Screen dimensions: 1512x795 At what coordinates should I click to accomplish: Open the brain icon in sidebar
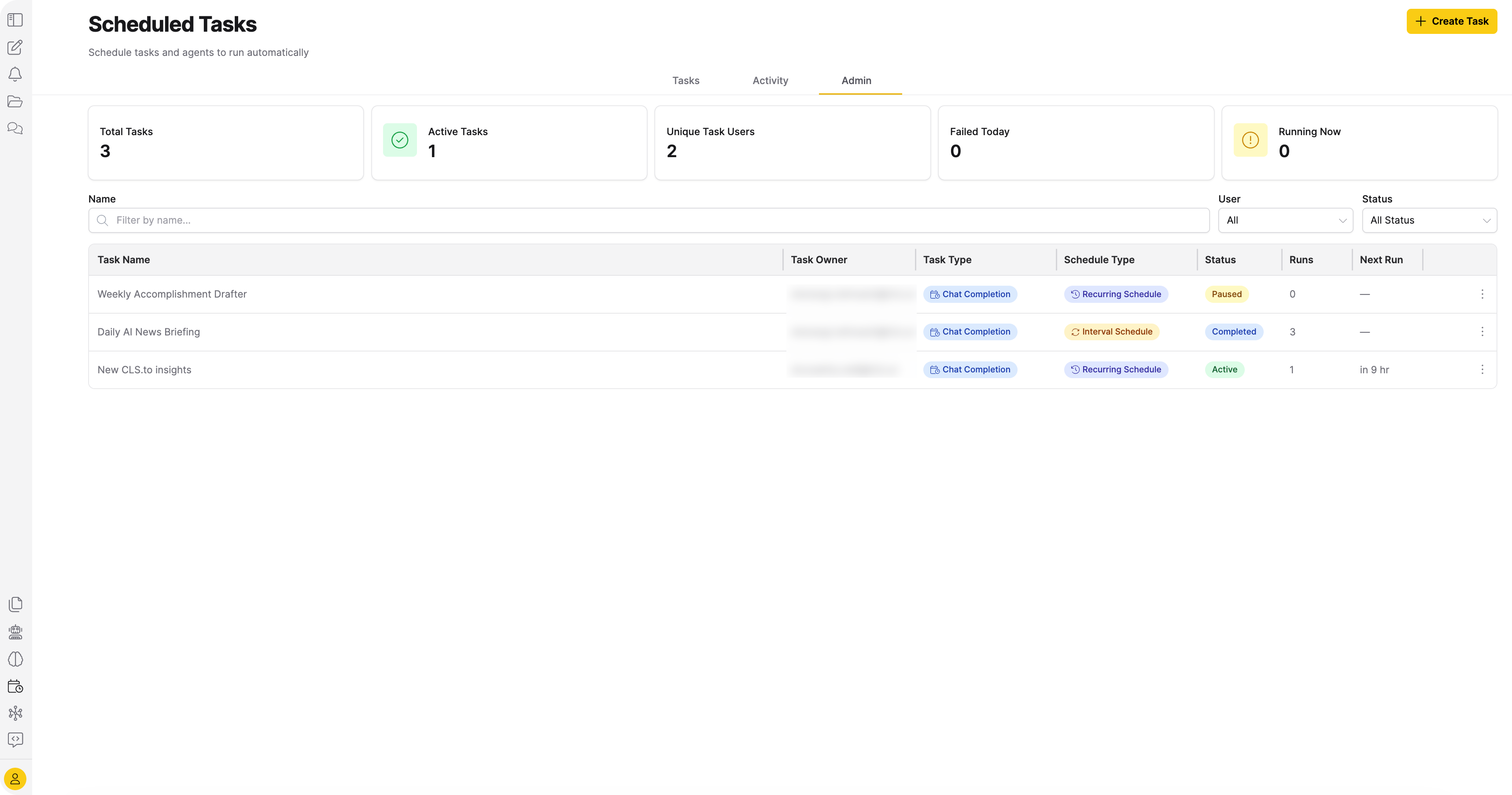click(16, 659)
